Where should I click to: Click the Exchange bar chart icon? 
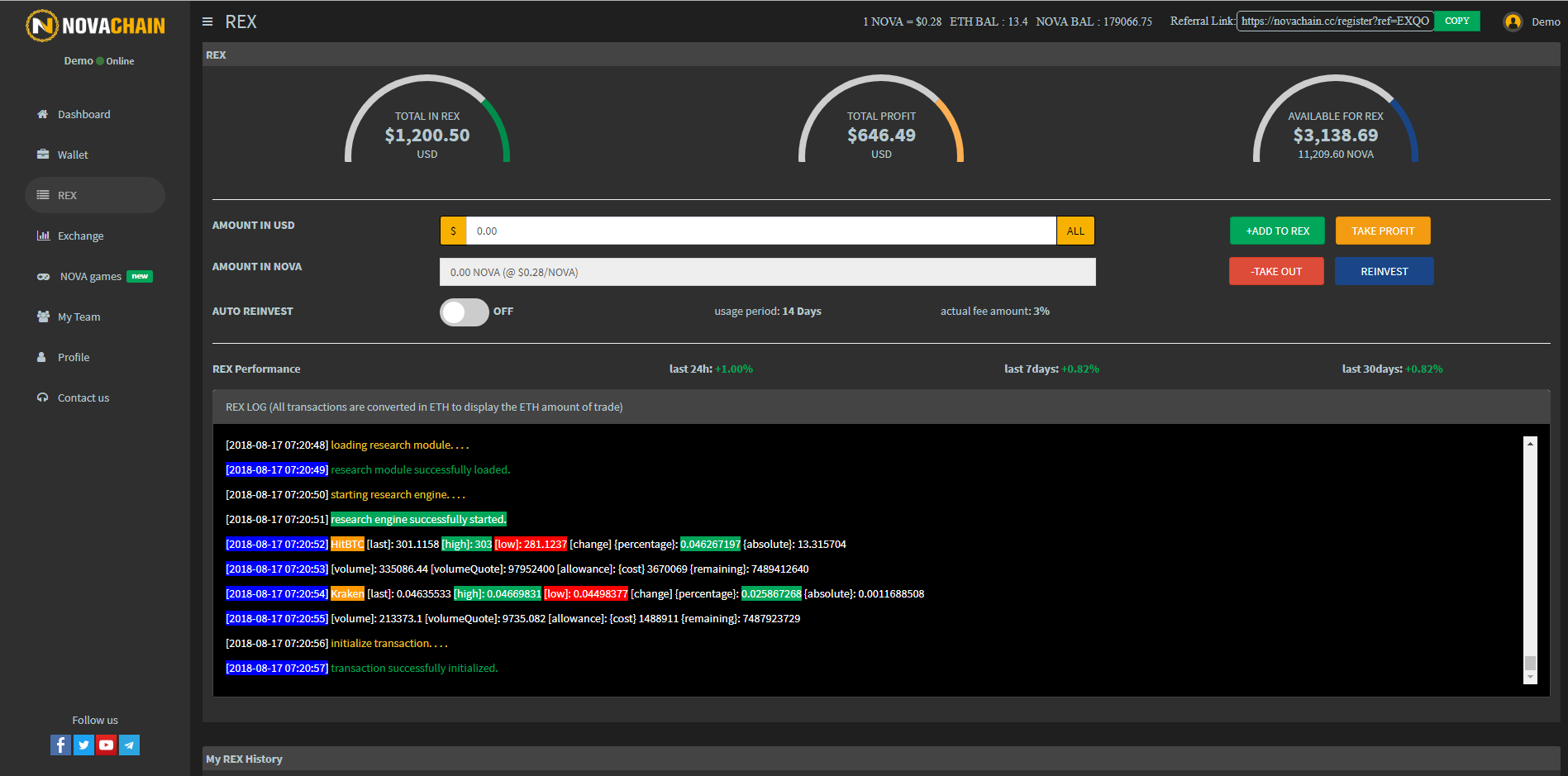pos(43,236)
